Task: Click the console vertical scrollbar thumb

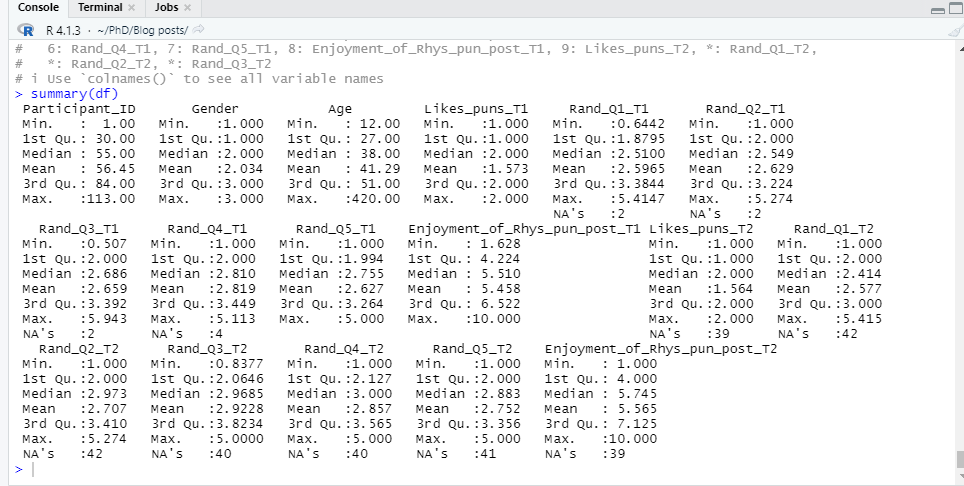Action: pos(960,459)
